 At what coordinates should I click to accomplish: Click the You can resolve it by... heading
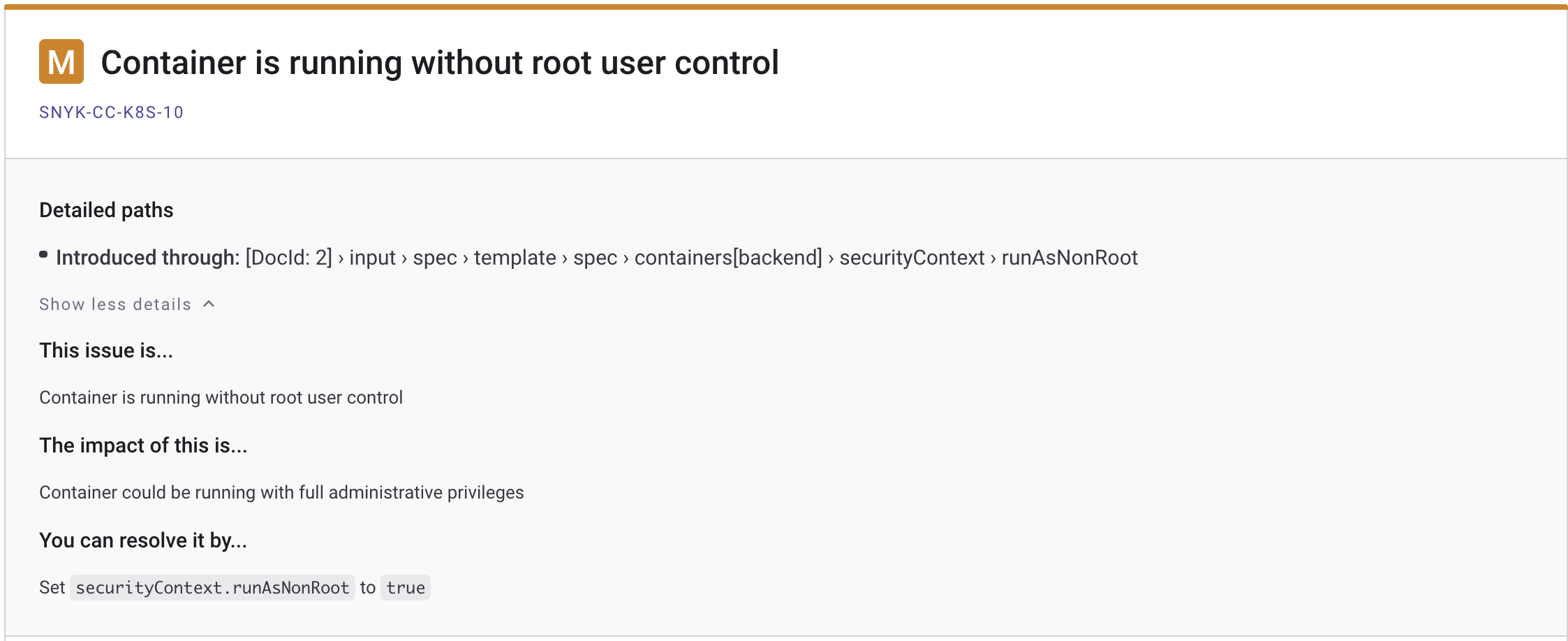coord(143,540)
